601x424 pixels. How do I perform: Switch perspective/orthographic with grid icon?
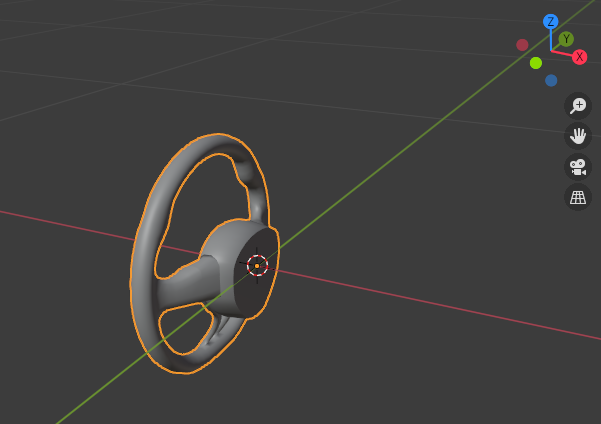point(578,197)
